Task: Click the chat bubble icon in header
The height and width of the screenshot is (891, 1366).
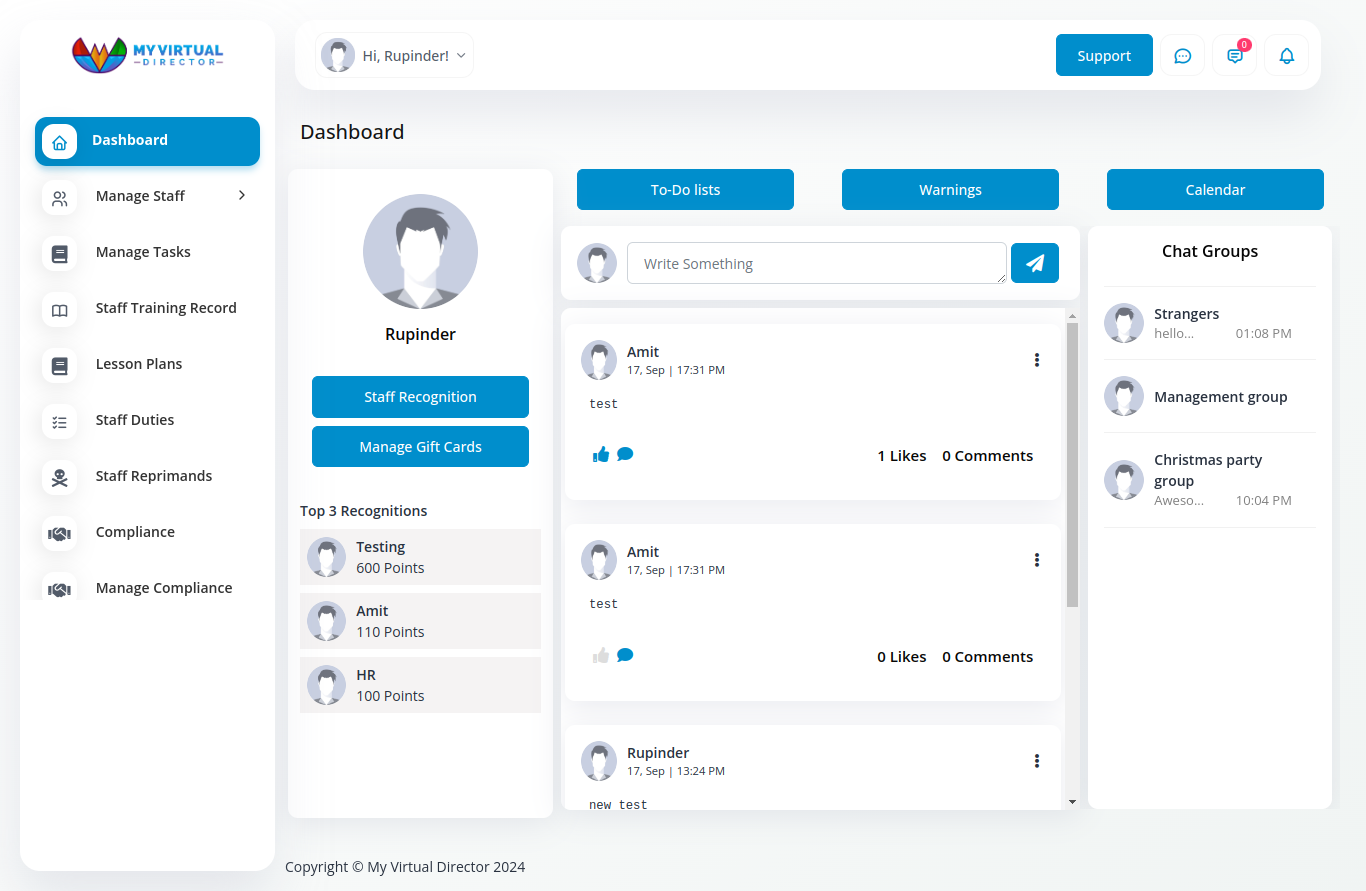Action: pyautogui.click(x=1182, y=56)
